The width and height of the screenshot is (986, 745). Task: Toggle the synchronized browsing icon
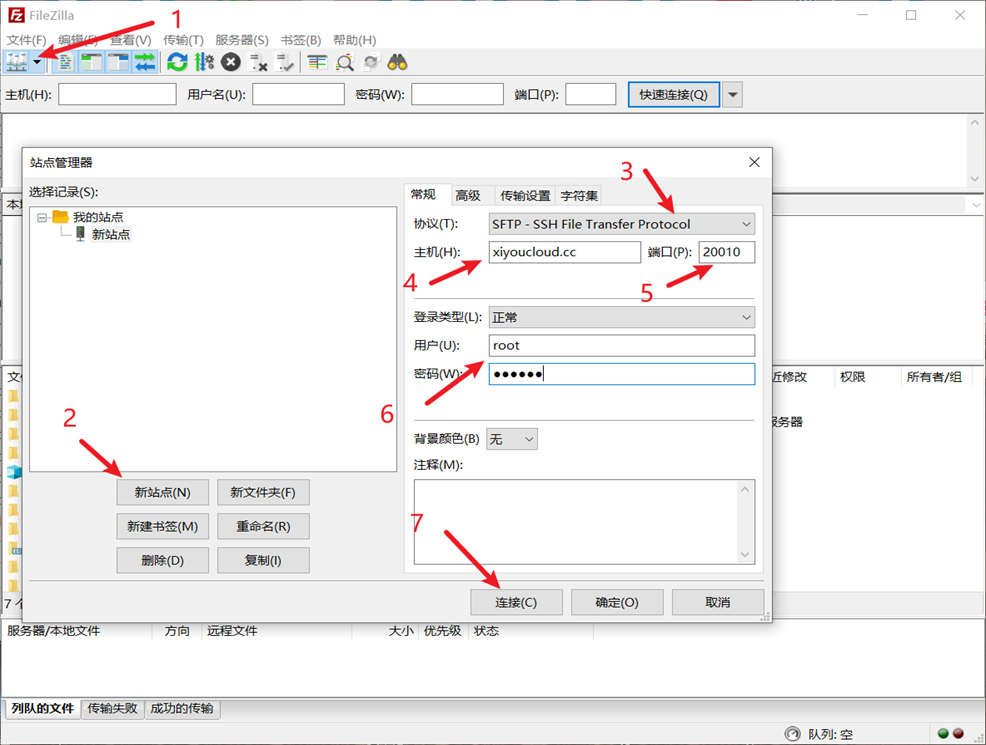point(371,62)
